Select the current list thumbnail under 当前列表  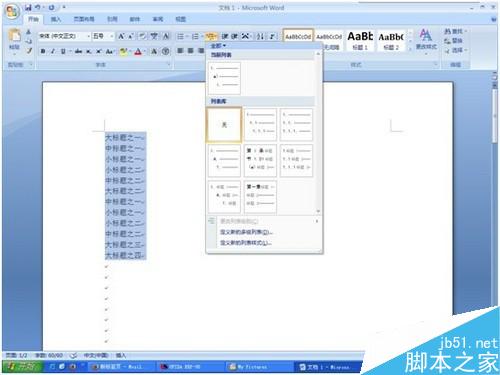[224, 78]
